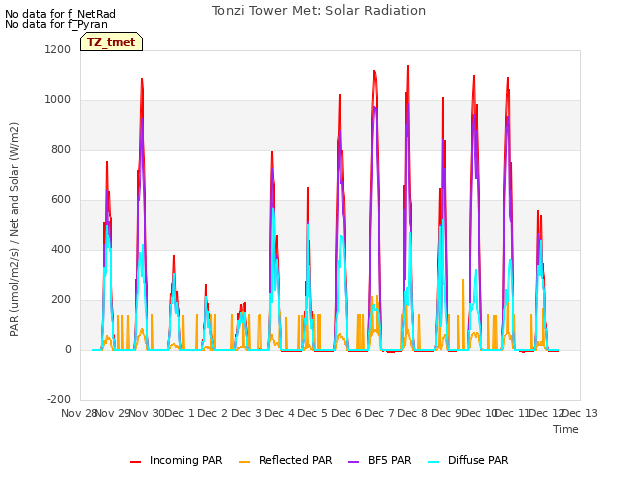The width and height of the screenshot is (640, 480).
Task: Click the purple BF5 PAR legend swatch
Action: pos(353,462)
